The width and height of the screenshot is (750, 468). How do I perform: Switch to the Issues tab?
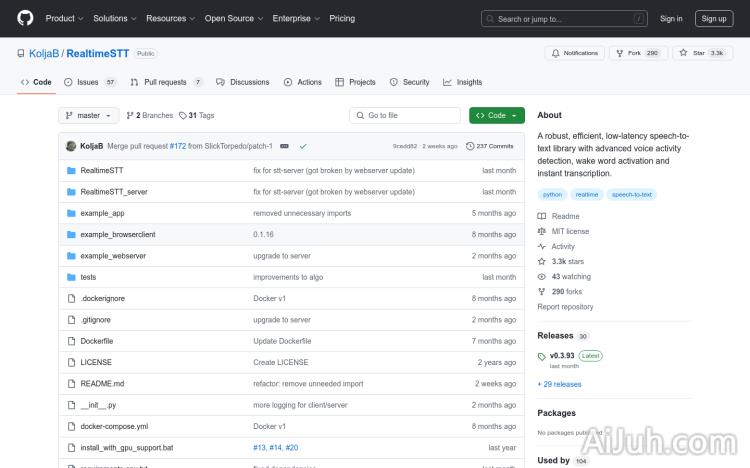tap(89, 82)
